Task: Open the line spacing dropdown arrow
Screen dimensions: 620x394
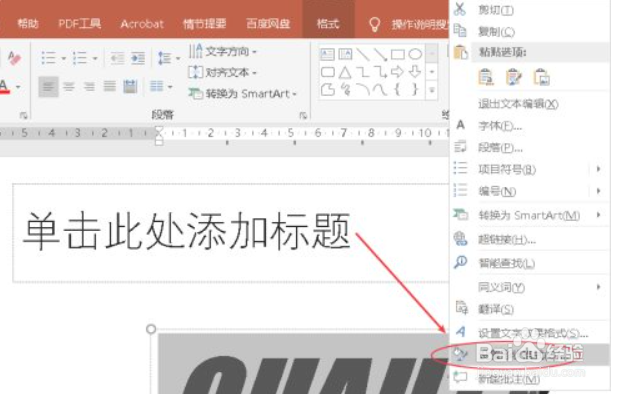Action: [178, 59]
